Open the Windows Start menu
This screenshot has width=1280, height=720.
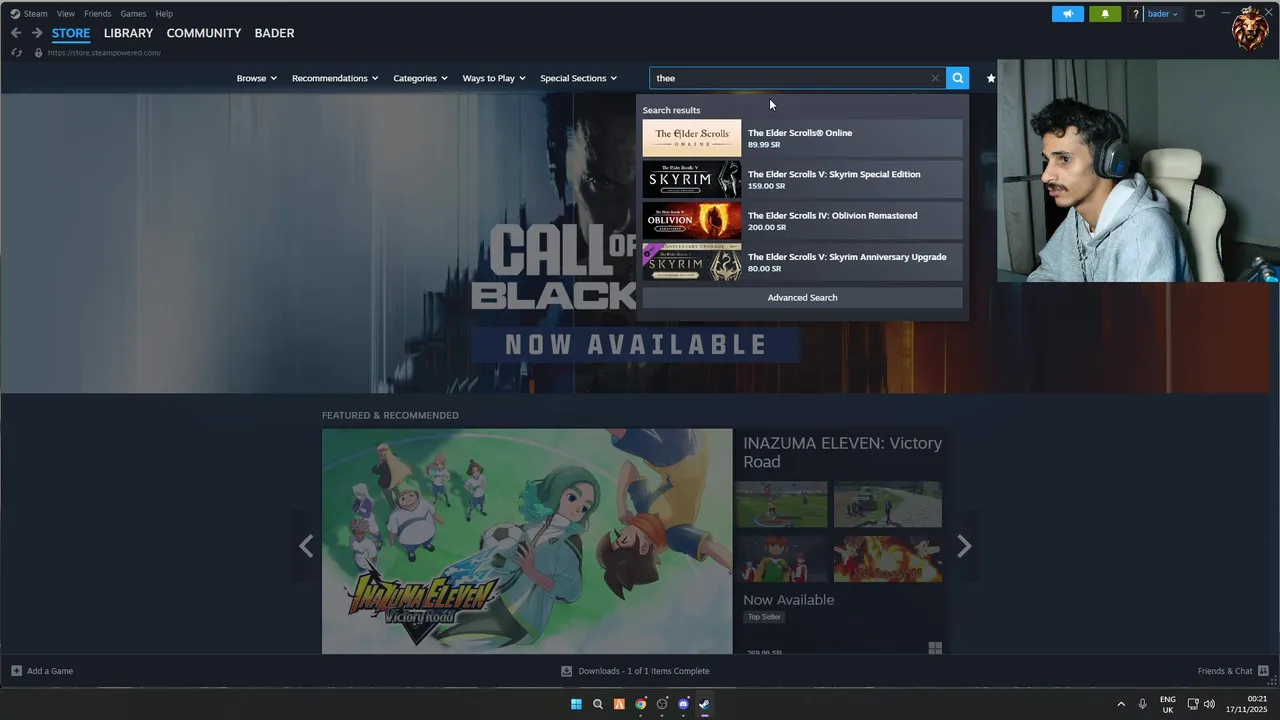(x=576, y=704)
